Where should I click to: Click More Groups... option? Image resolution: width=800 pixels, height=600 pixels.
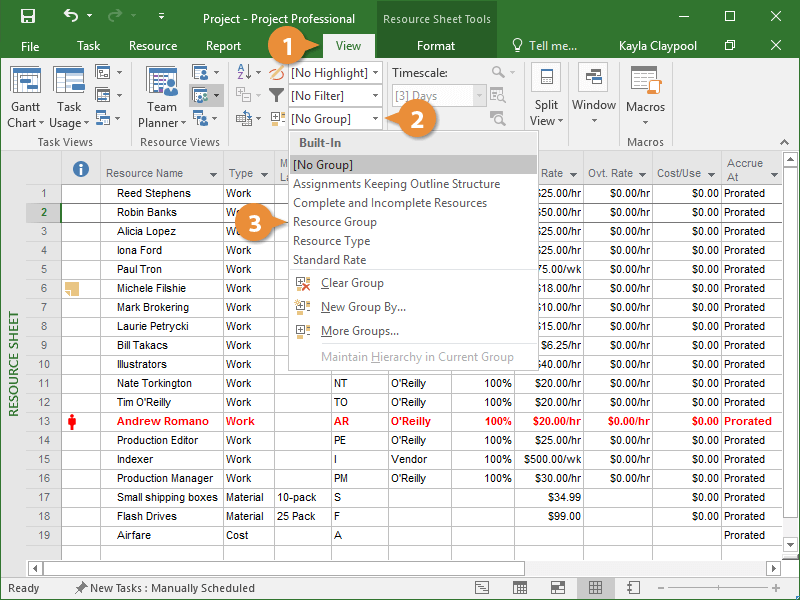pyautogui.click(x=359, y=331)
